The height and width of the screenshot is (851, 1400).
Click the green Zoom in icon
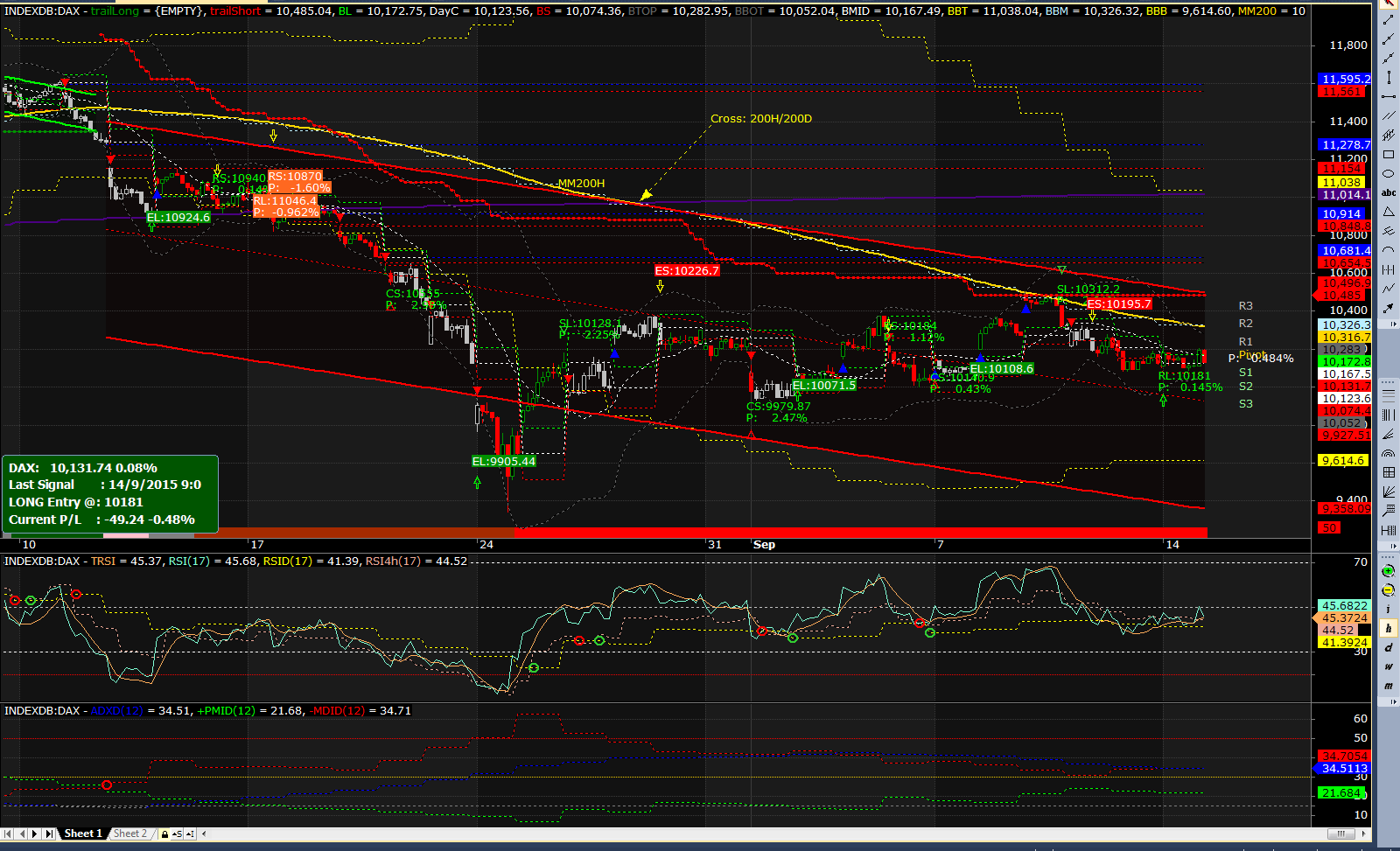click(x=1388, y=571)
